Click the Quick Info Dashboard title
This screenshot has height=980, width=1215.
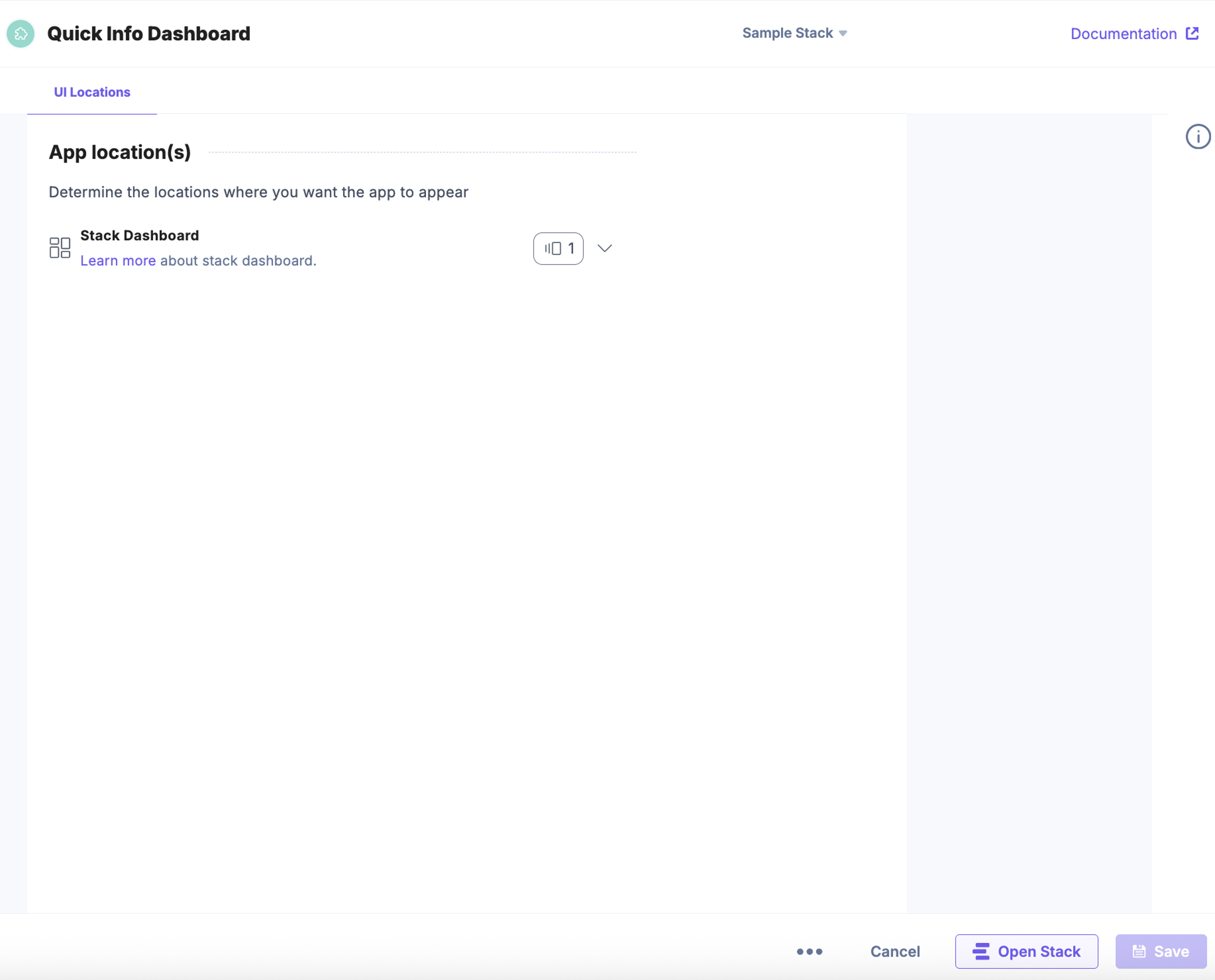coord(148,34)
